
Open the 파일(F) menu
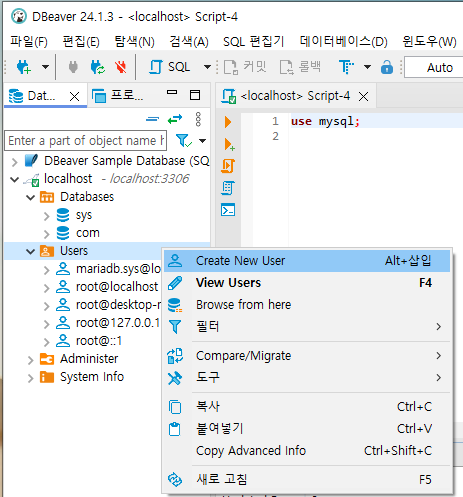29,42
